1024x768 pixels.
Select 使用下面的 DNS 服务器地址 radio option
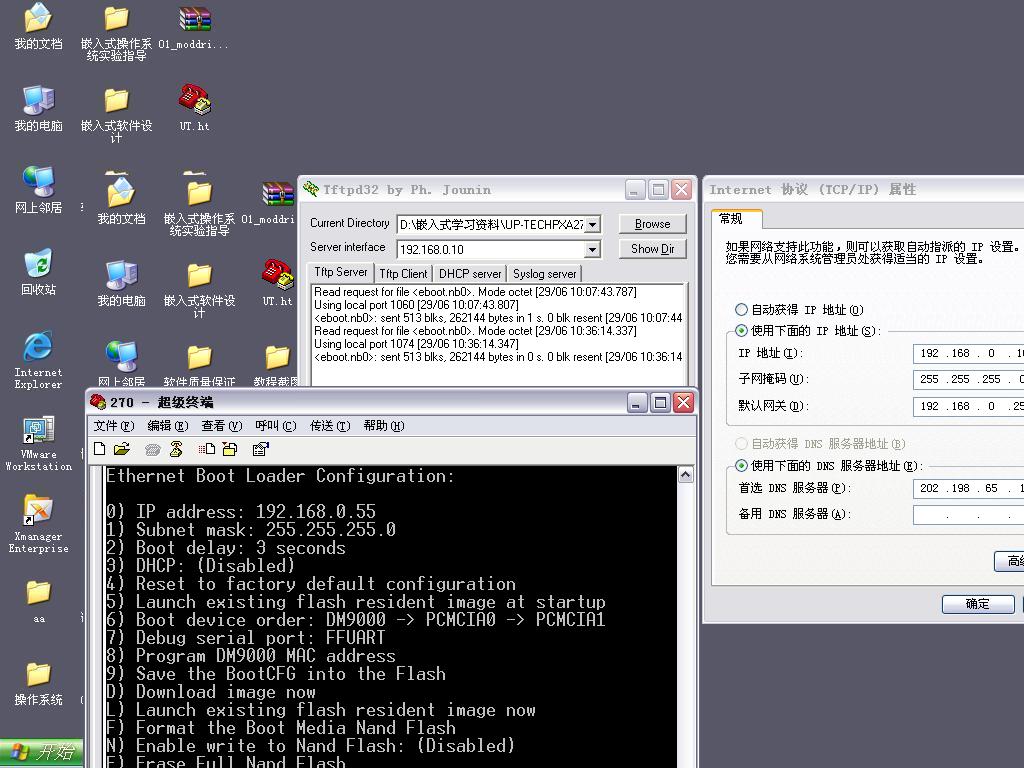tap(741, 466)
